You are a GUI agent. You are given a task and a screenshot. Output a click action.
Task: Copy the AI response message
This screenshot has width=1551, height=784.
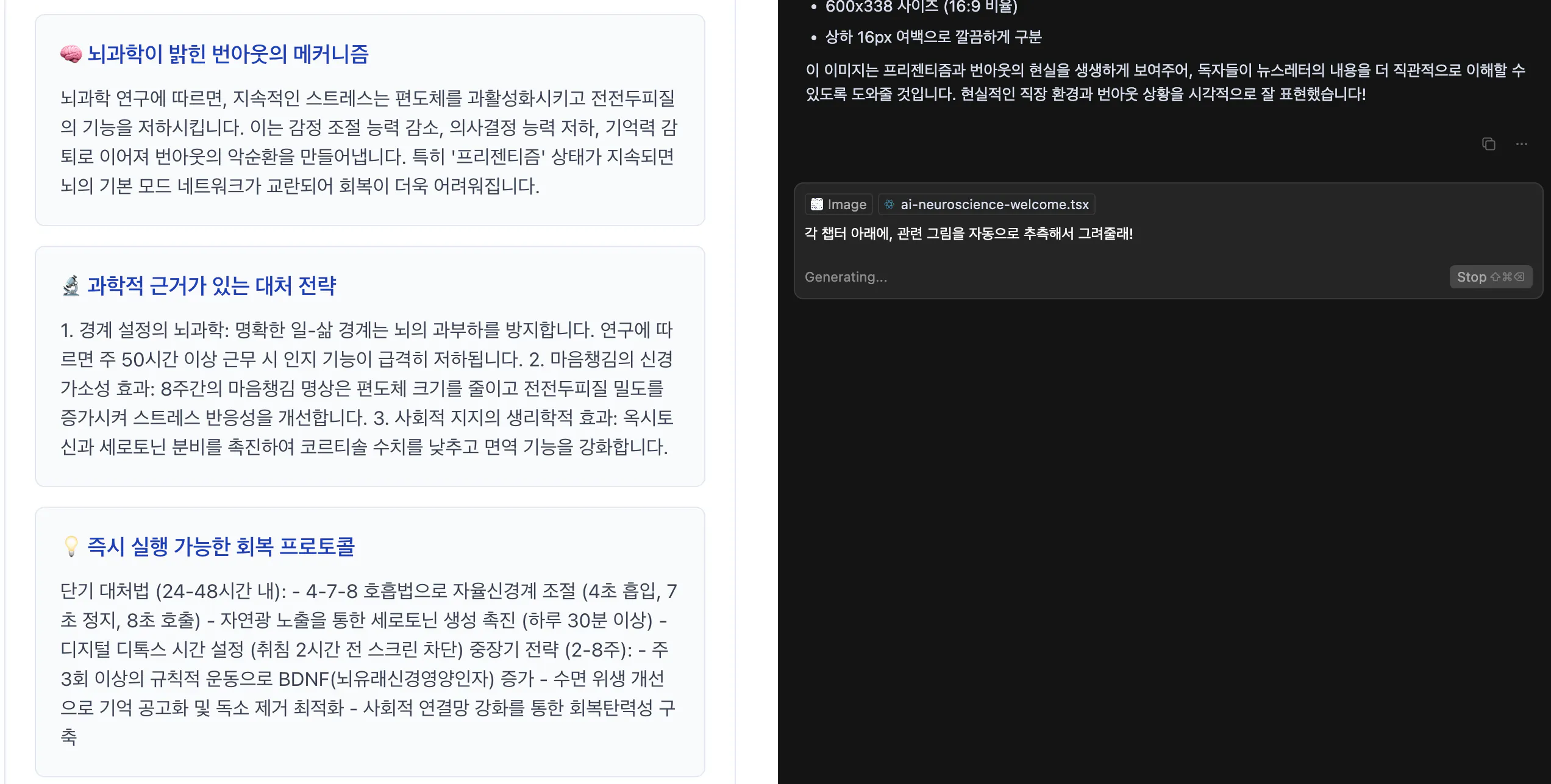pos(1488,144)
